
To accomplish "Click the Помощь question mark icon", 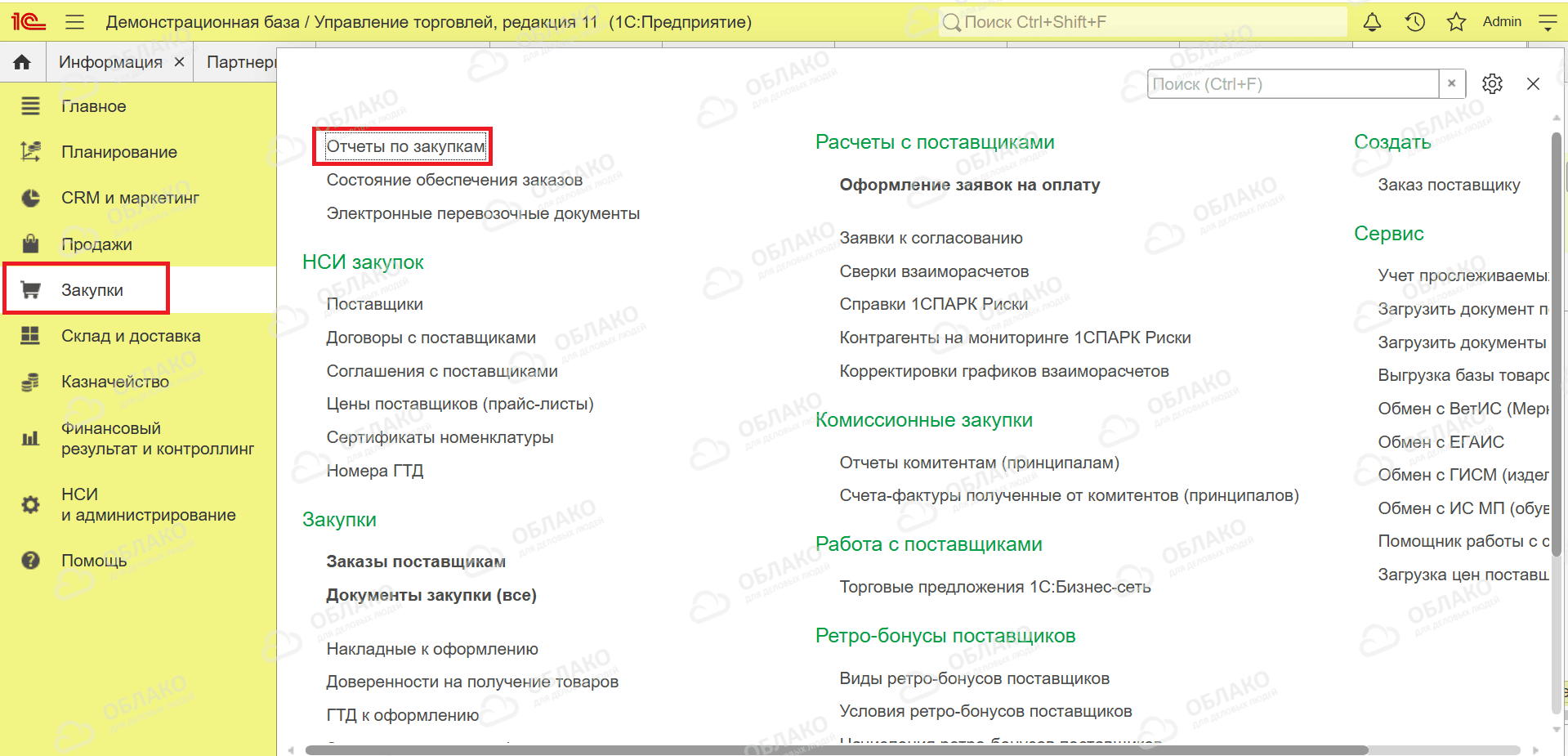I will [x=30, y=561].
